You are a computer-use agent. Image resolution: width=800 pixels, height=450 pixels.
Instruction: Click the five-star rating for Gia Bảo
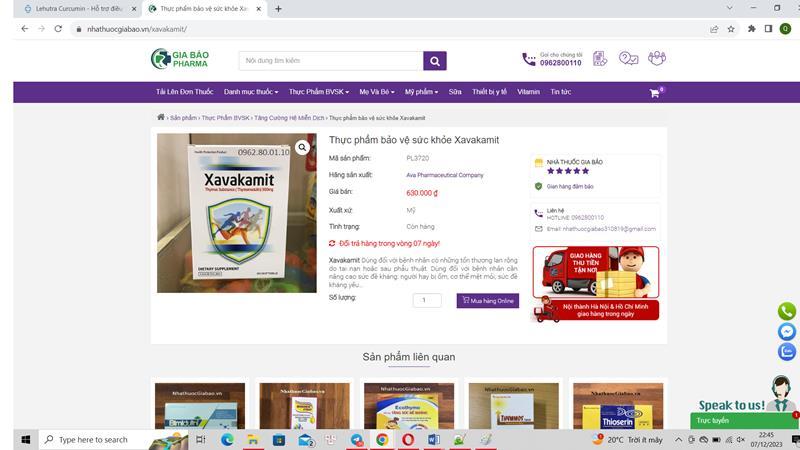tap(567, 171)
